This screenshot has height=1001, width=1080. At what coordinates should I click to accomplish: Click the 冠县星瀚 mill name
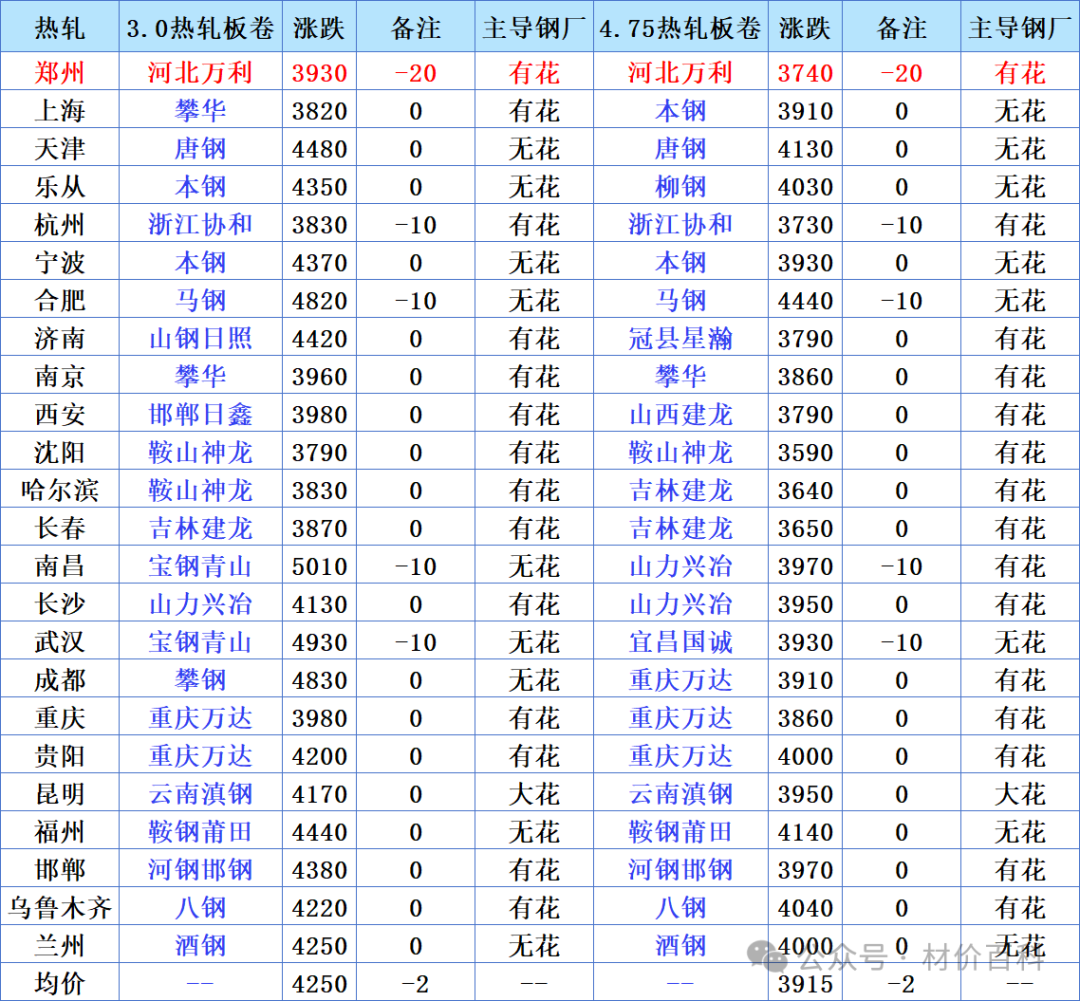pyautogui.click(x=681, y=338)
